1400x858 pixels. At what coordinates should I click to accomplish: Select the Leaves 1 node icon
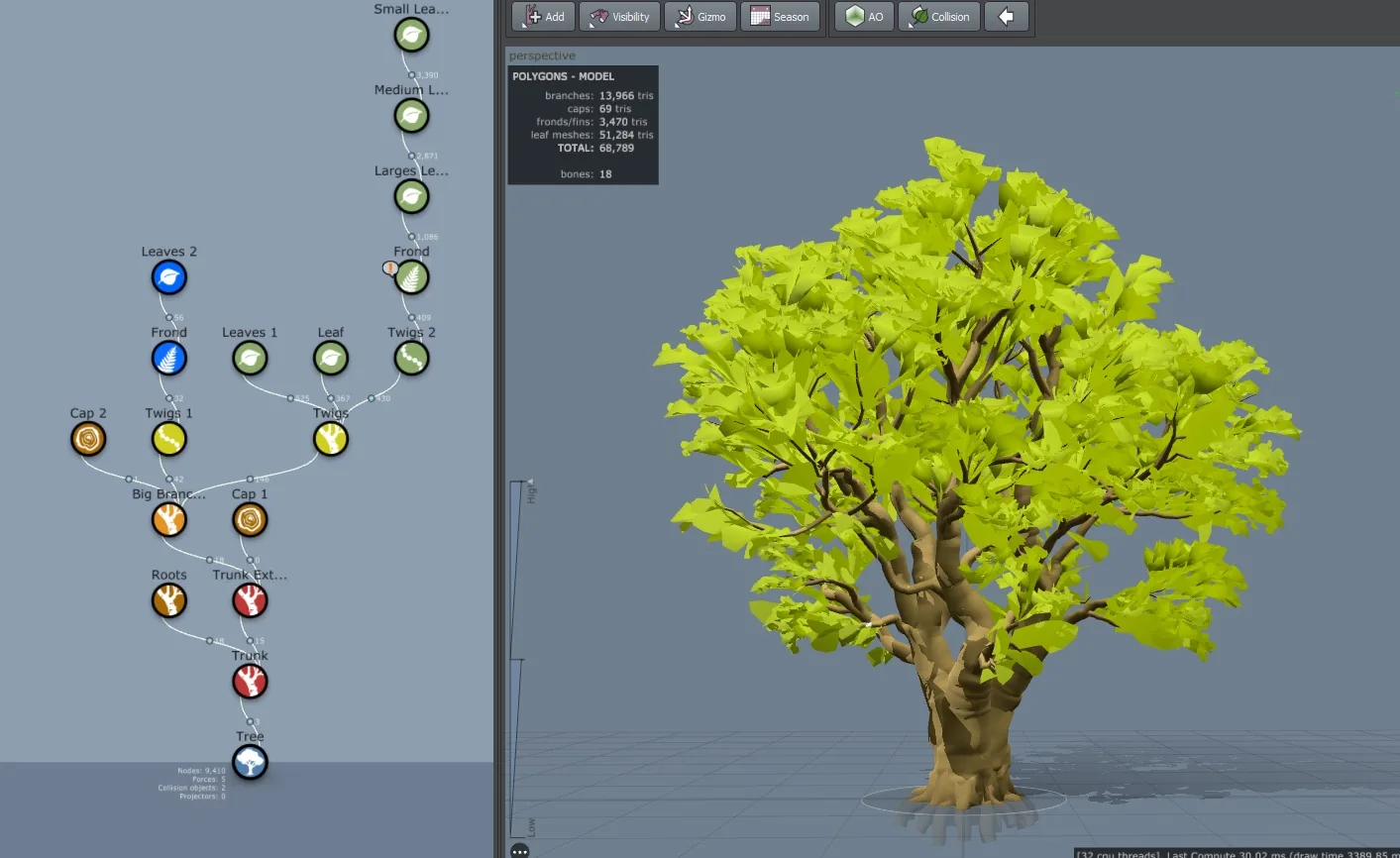(250, 359)
